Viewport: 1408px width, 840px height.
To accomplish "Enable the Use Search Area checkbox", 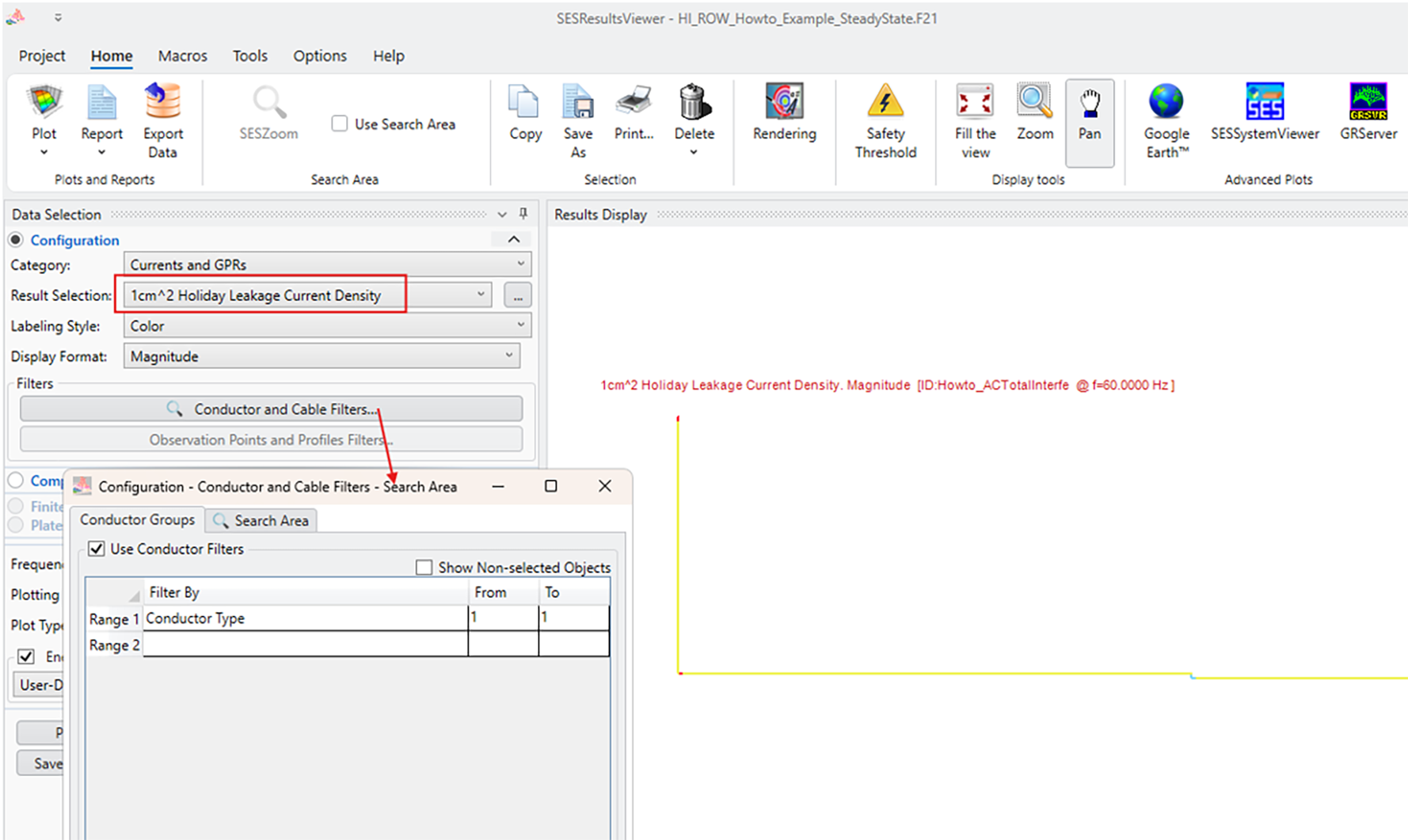I will pos(340,124).
